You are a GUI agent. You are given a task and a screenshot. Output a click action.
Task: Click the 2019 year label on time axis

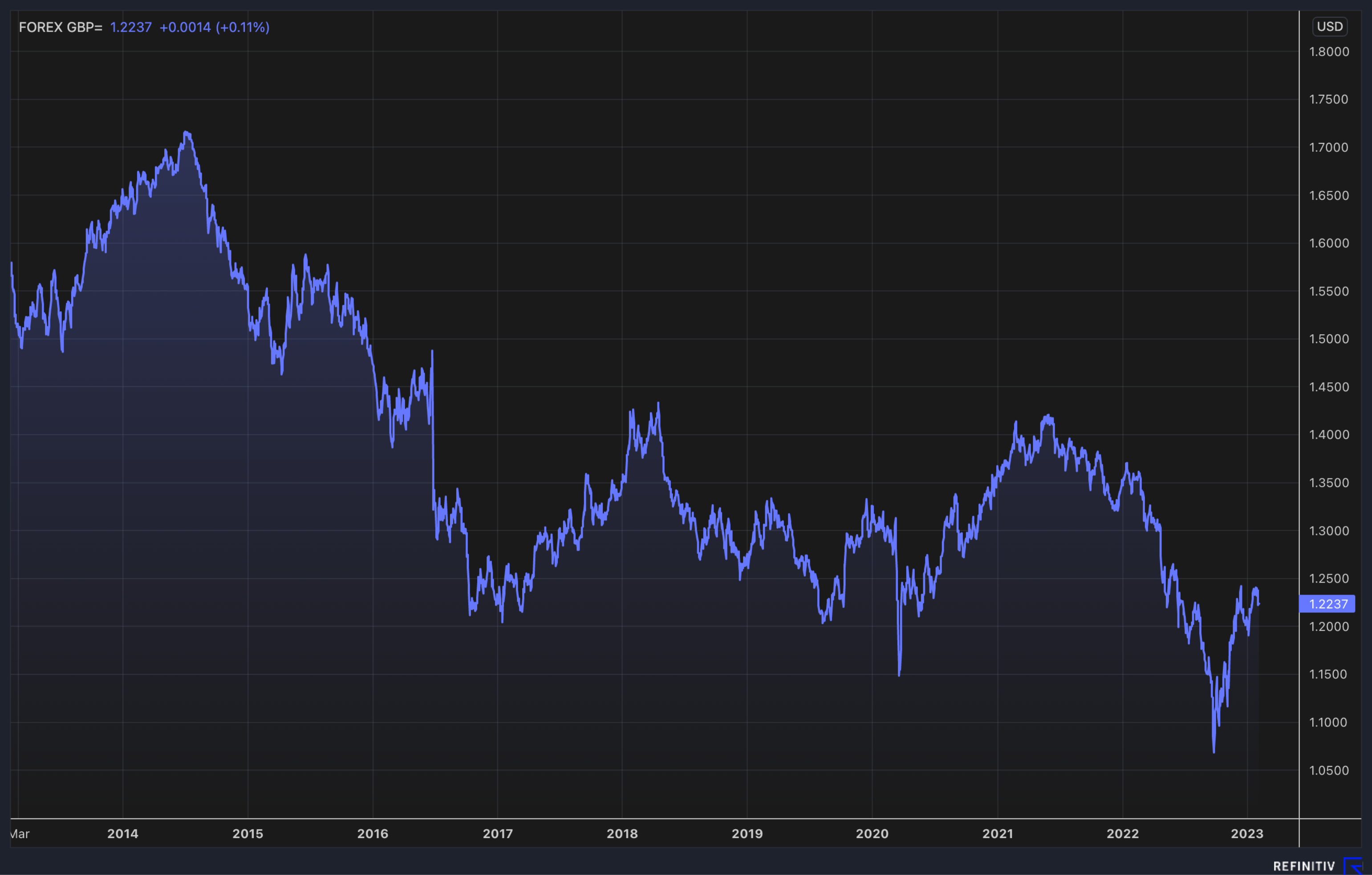tap(747, 834)
